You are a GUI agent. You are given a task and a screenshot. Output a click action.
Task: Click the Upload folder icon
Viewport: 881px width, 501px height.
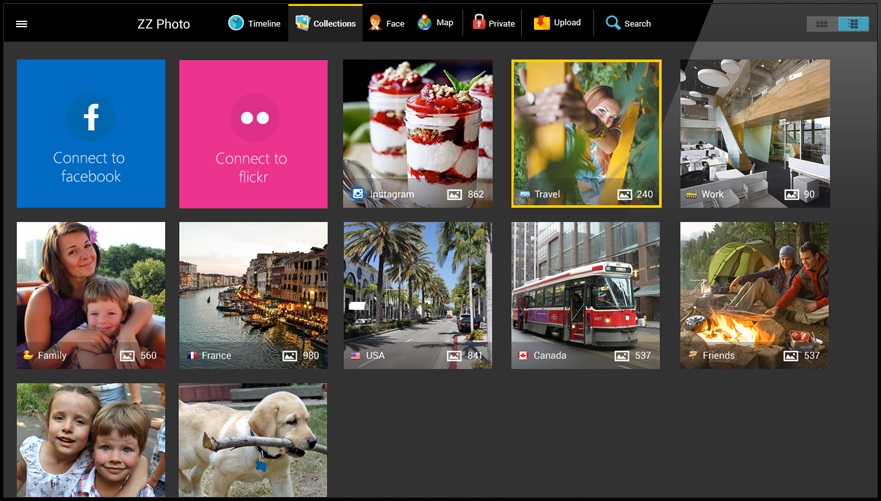[x=542, y=22]
